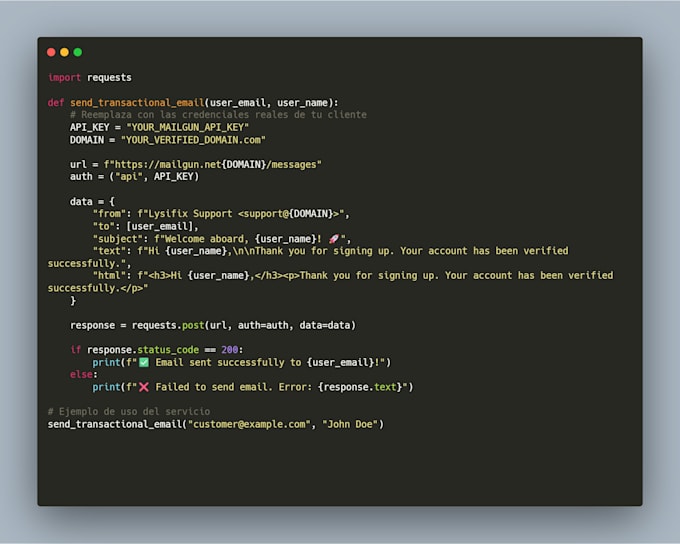Click the "subject" dictionary key
The height and width of the screenshot is (544, 680).
(x=118, y=239)
